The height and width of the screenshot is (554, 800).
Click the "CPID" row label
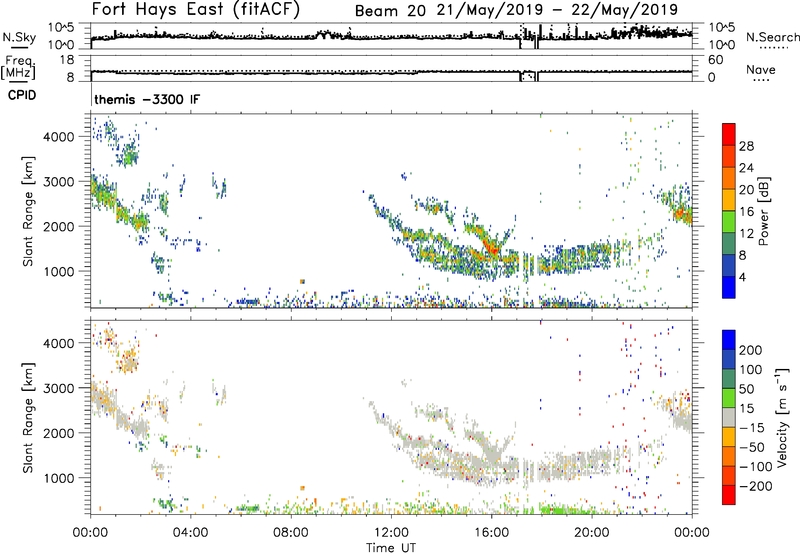pos(22,95)
